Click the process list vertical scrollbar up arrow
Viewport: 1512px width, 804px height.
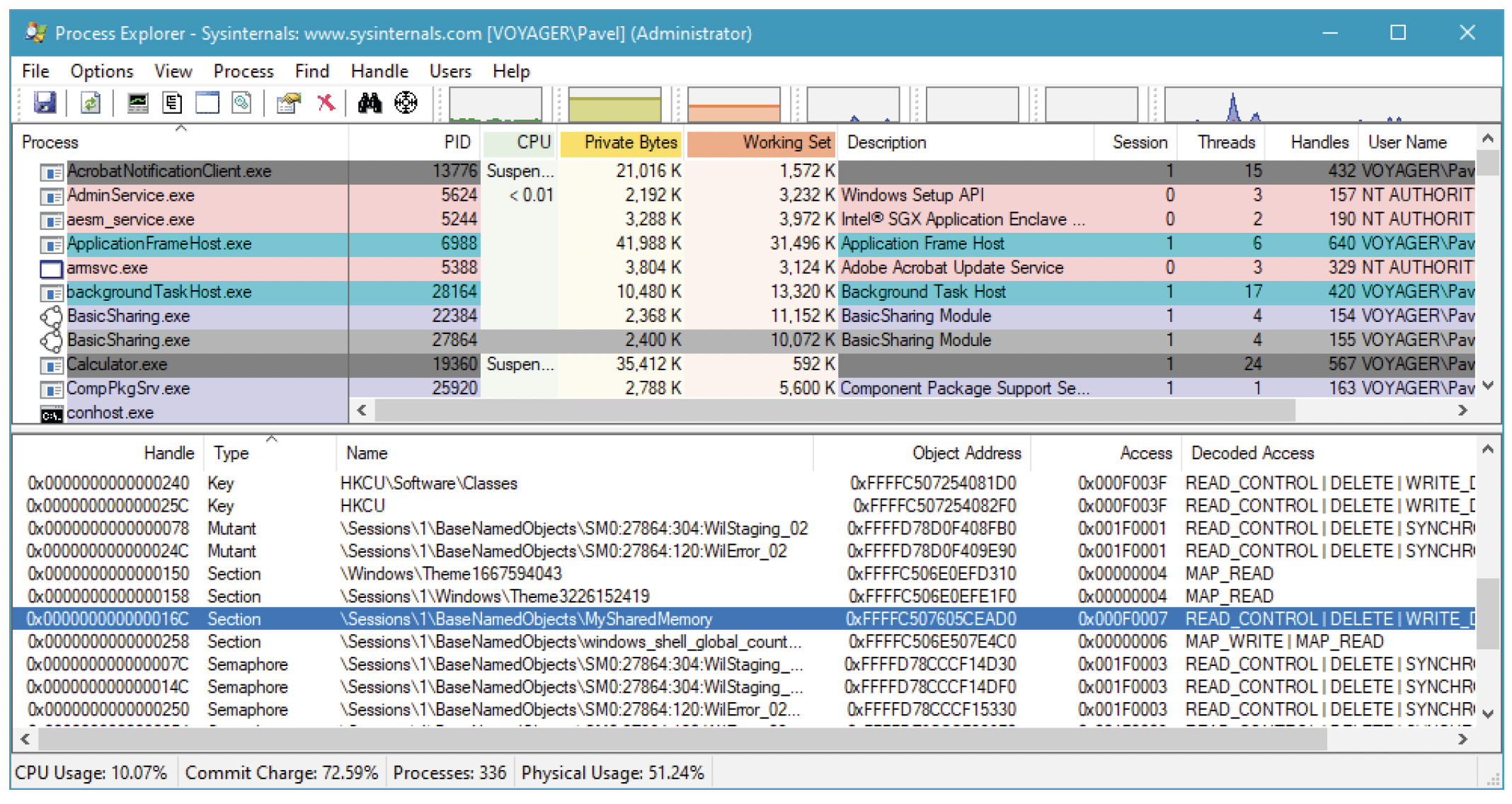click(1488, 139)
